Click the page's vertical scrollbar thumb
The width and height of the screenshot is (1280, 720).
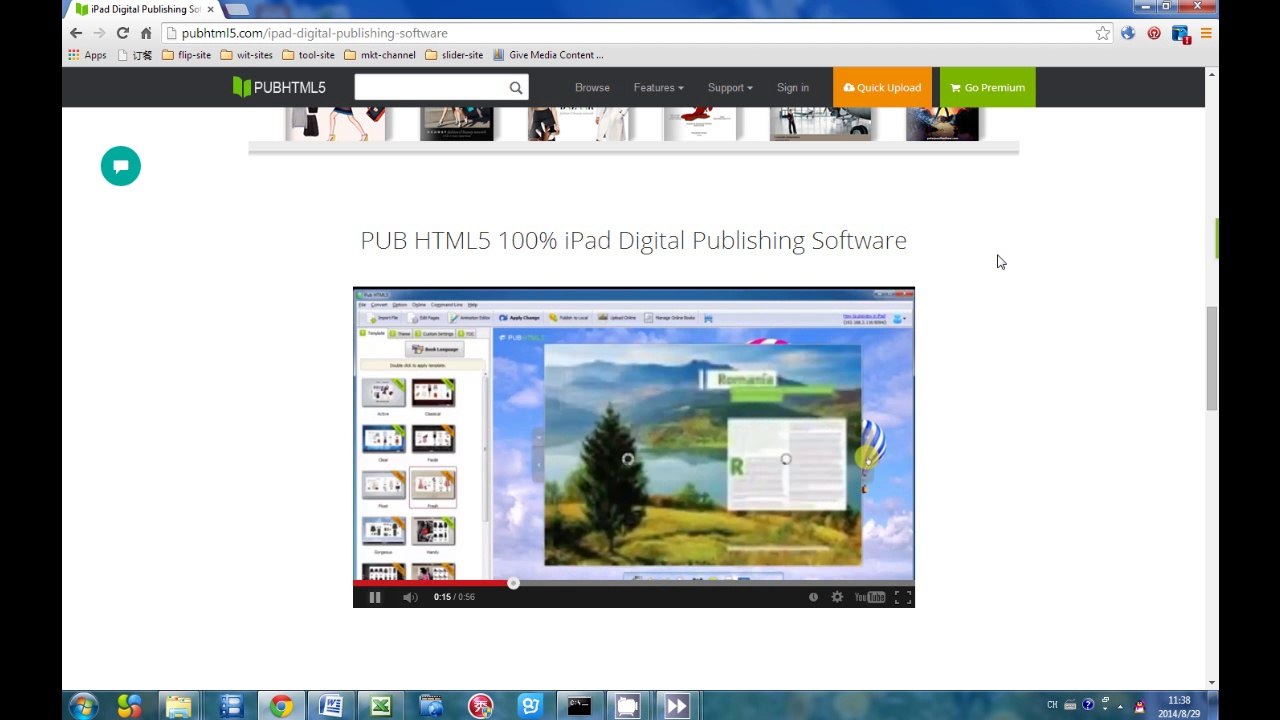(1212, 358)
